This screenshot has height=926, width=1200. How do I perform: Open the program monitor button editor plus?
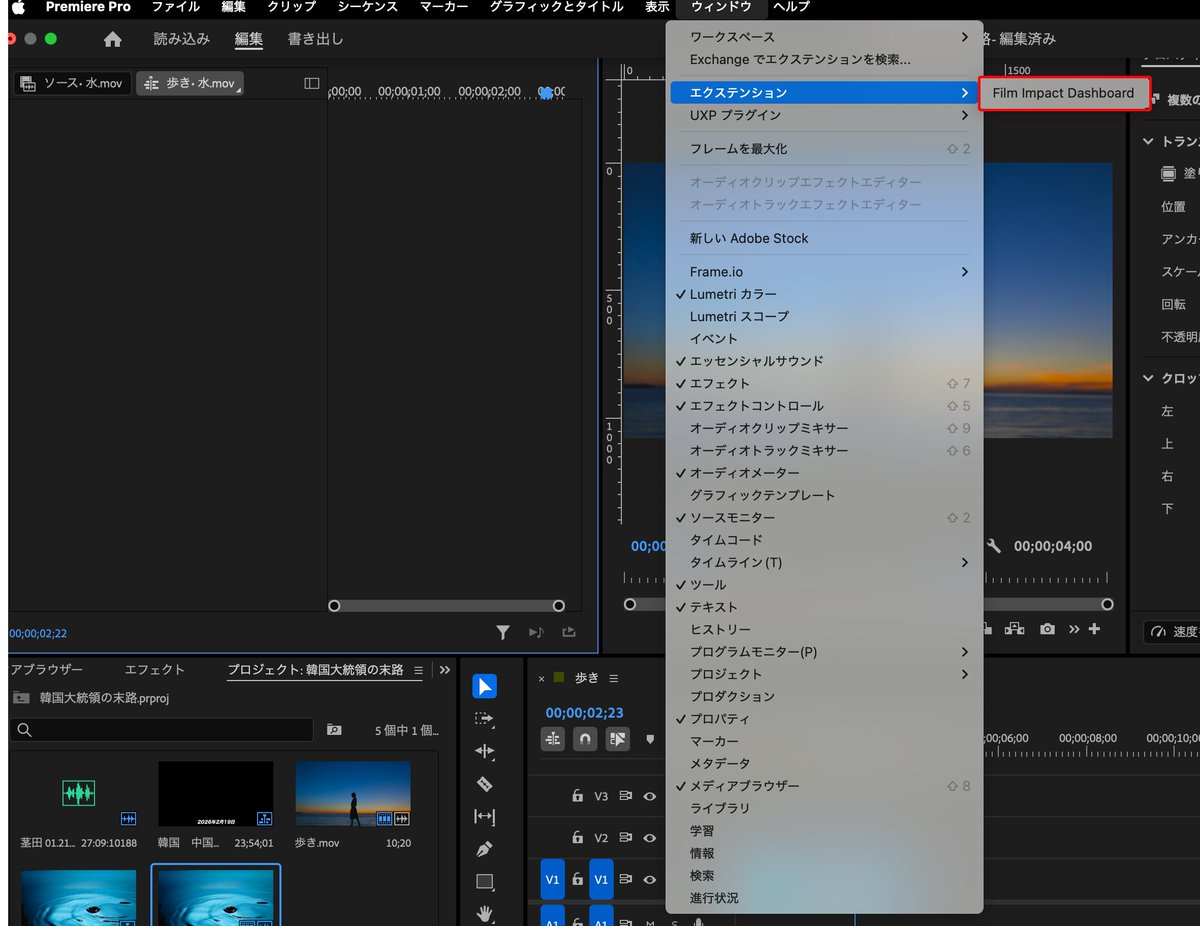tap(1094, 629)
